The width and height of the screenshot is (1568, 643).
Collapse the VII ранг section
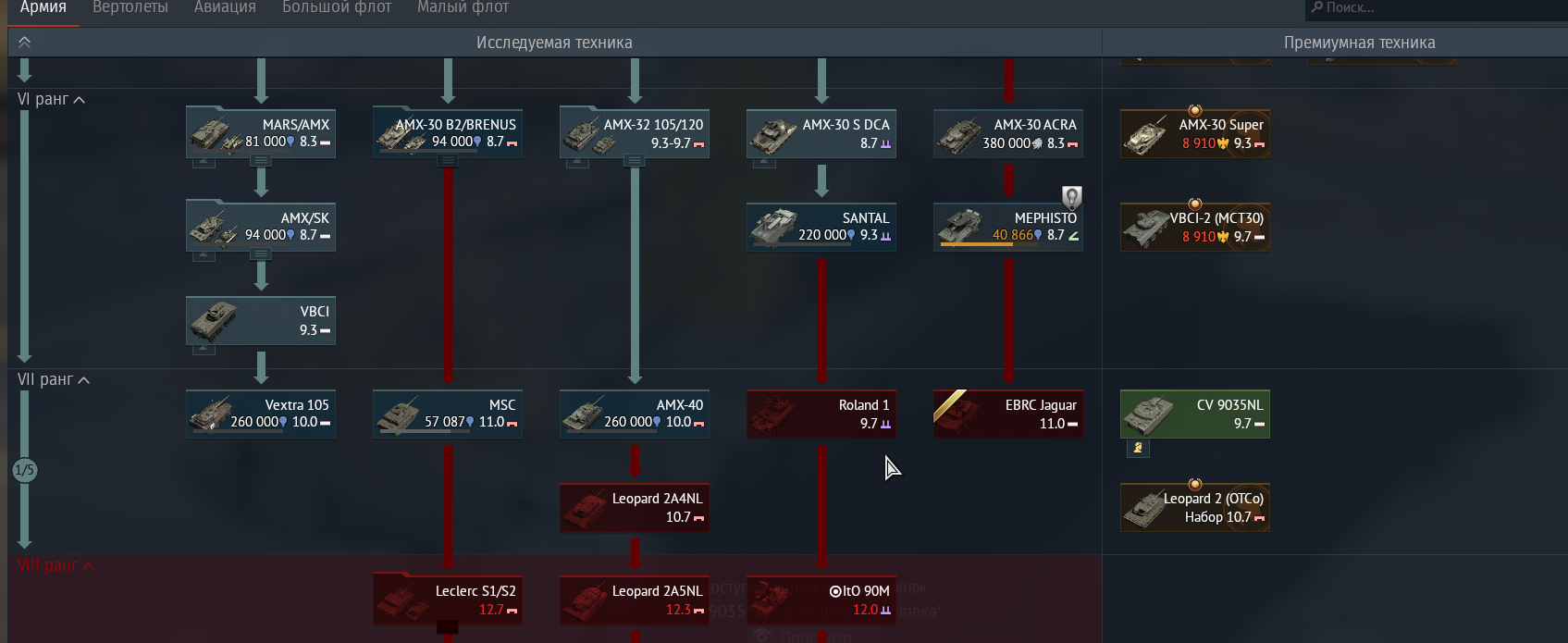(54, 379)
